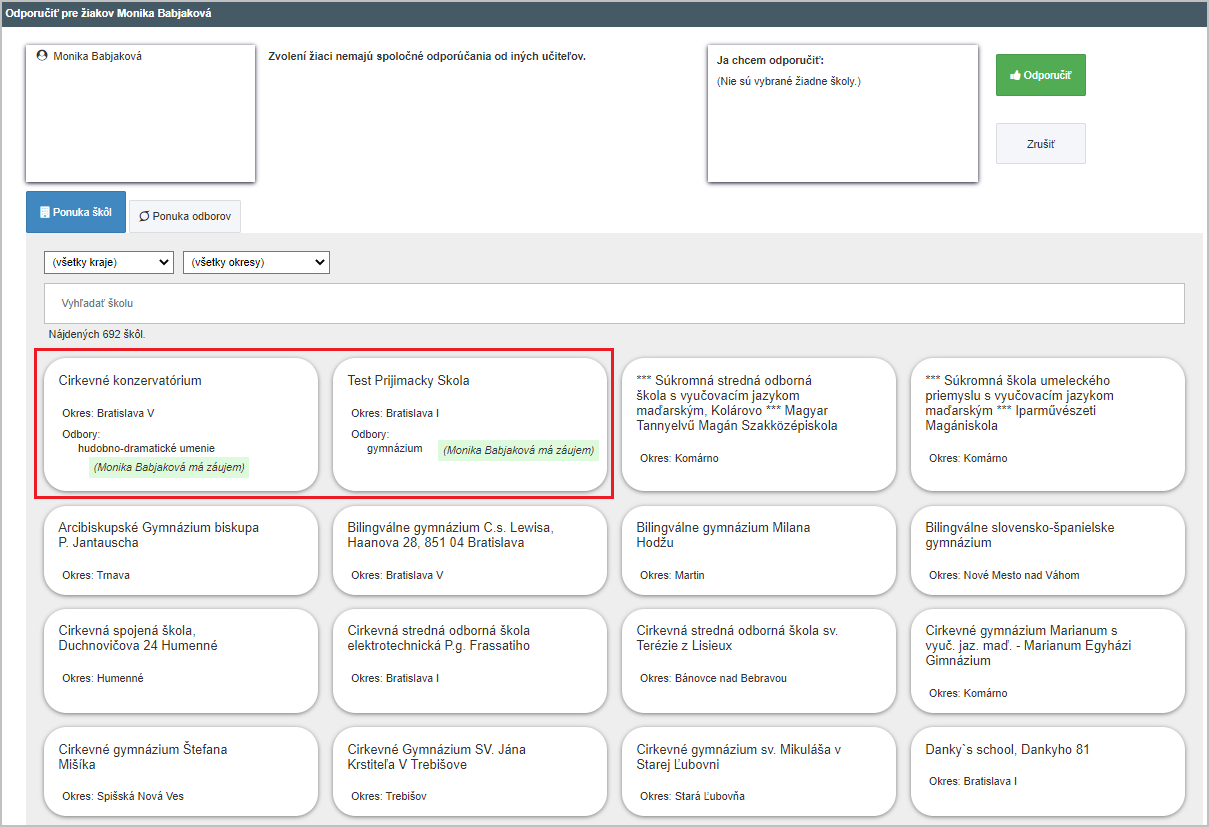The width and height of the screenshot is (1209, 827).
Task: Click interest badge next to gymnázium
Action: pos(518,450)
